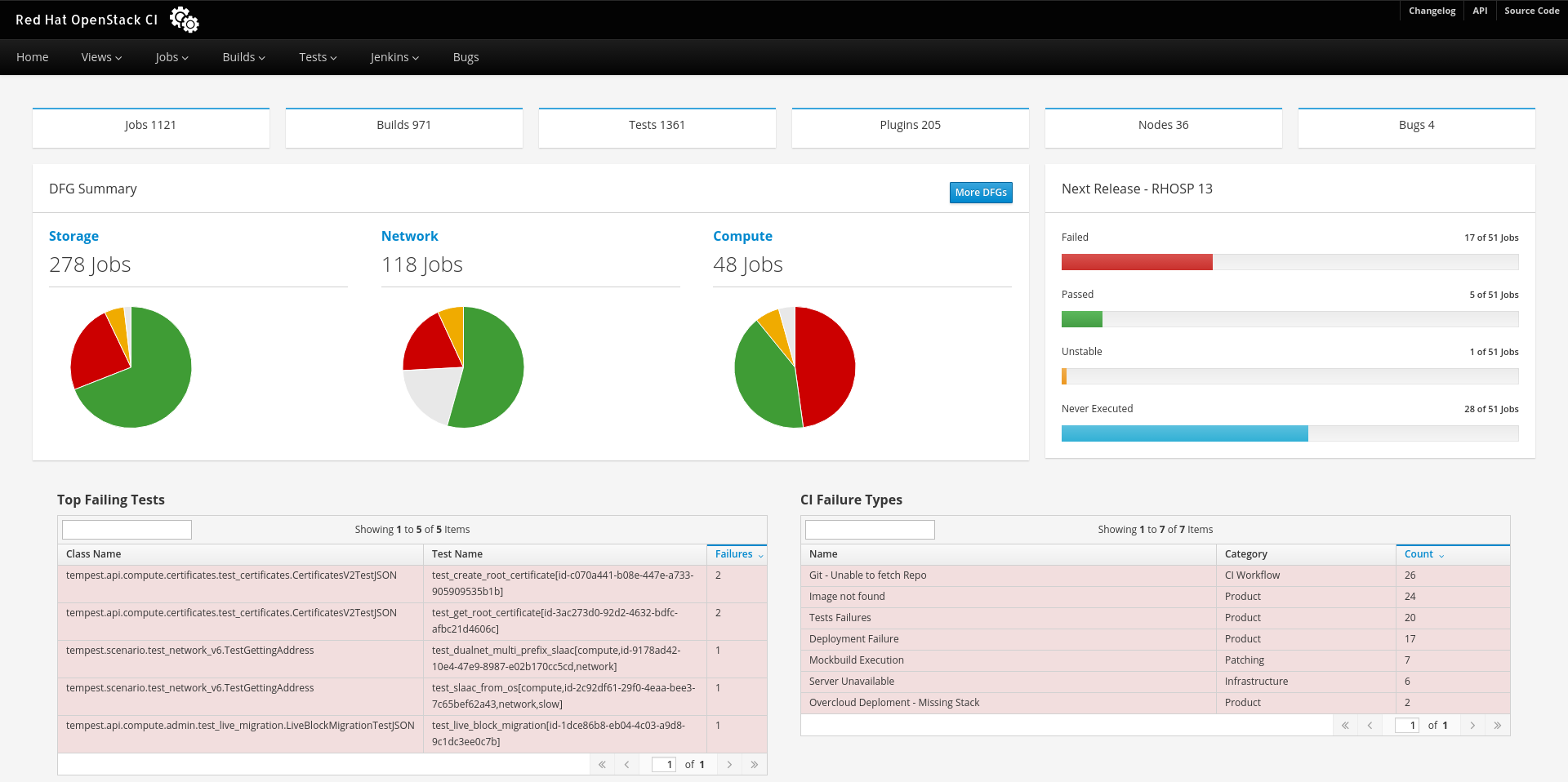
Task: Go to first page in Top Failing Tests
Action: pyautogui.click(x=602, y=765)
